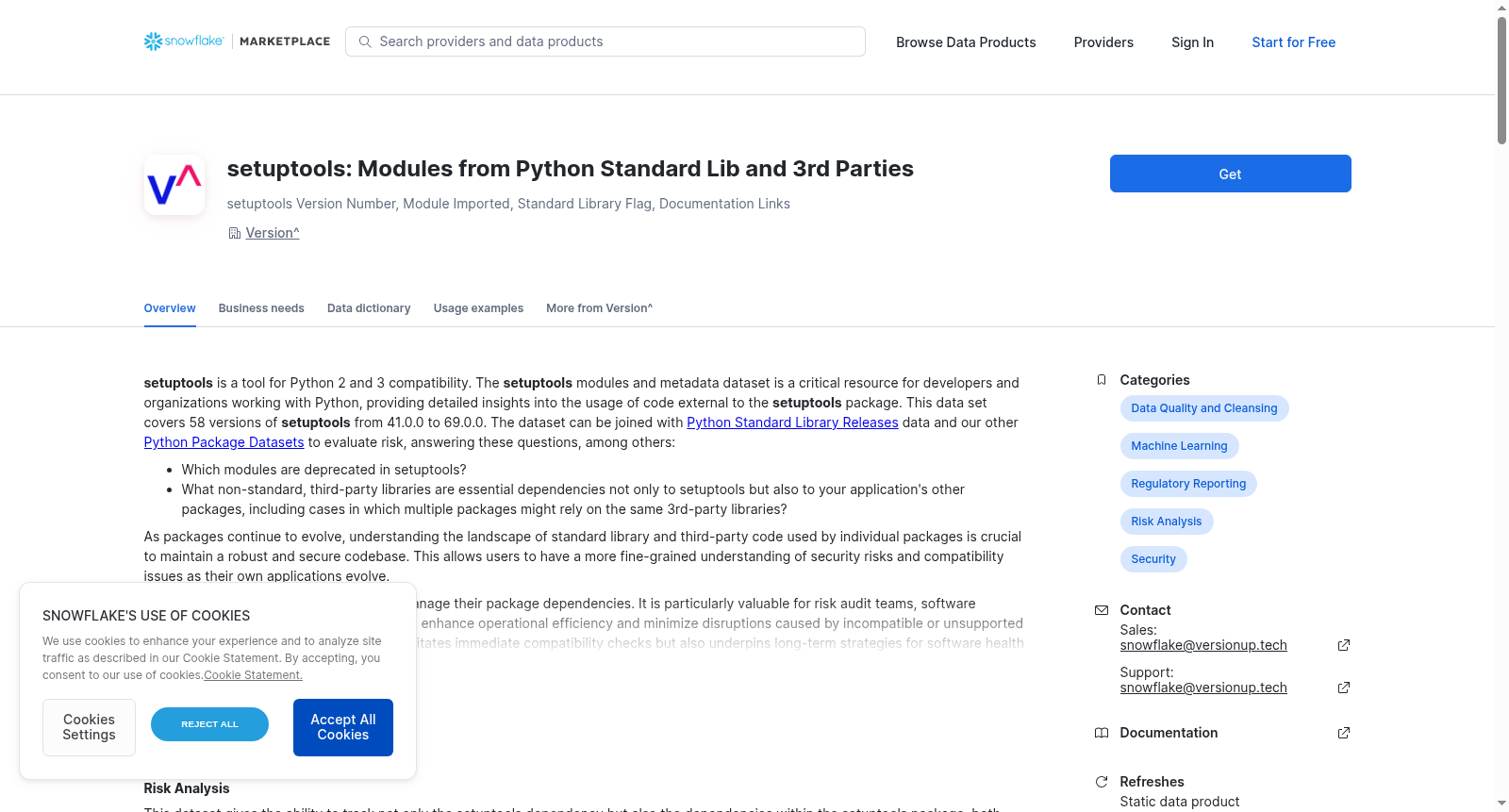Open the Providers page in the header
The width and height of the screenshot is (1509, 812).
pyautogui.click(x=1103, y=42)
